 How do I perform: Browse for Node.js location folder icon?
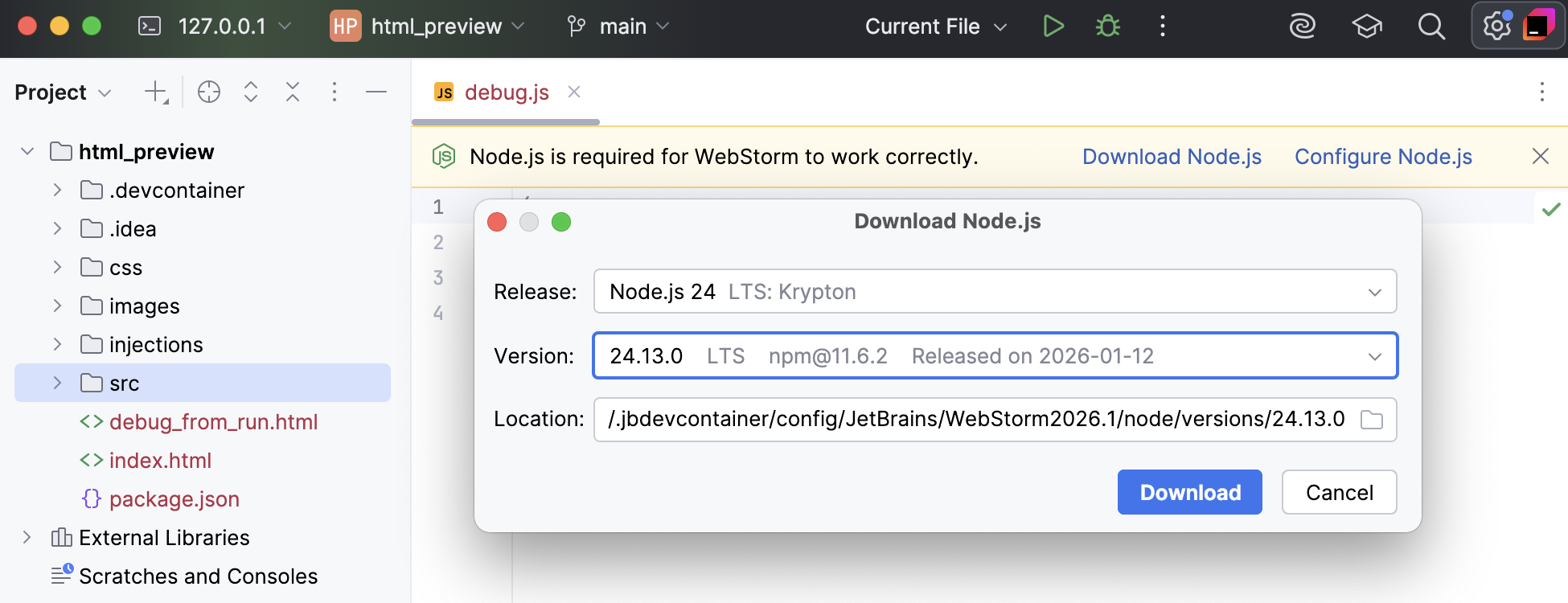[1372, 420]
